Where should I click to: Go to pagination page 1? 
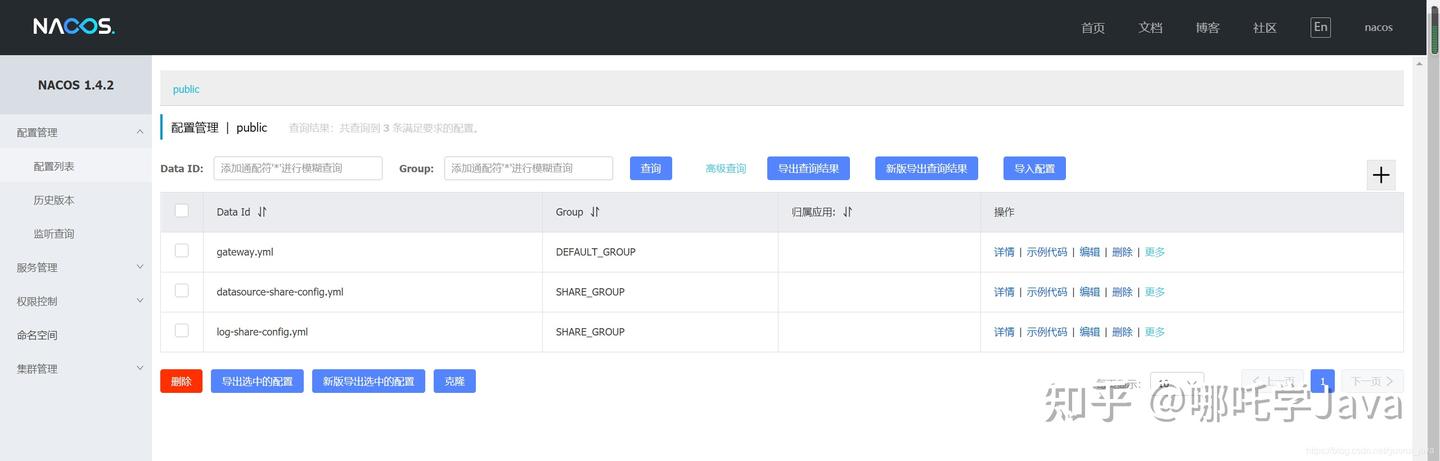(1322, 381)
